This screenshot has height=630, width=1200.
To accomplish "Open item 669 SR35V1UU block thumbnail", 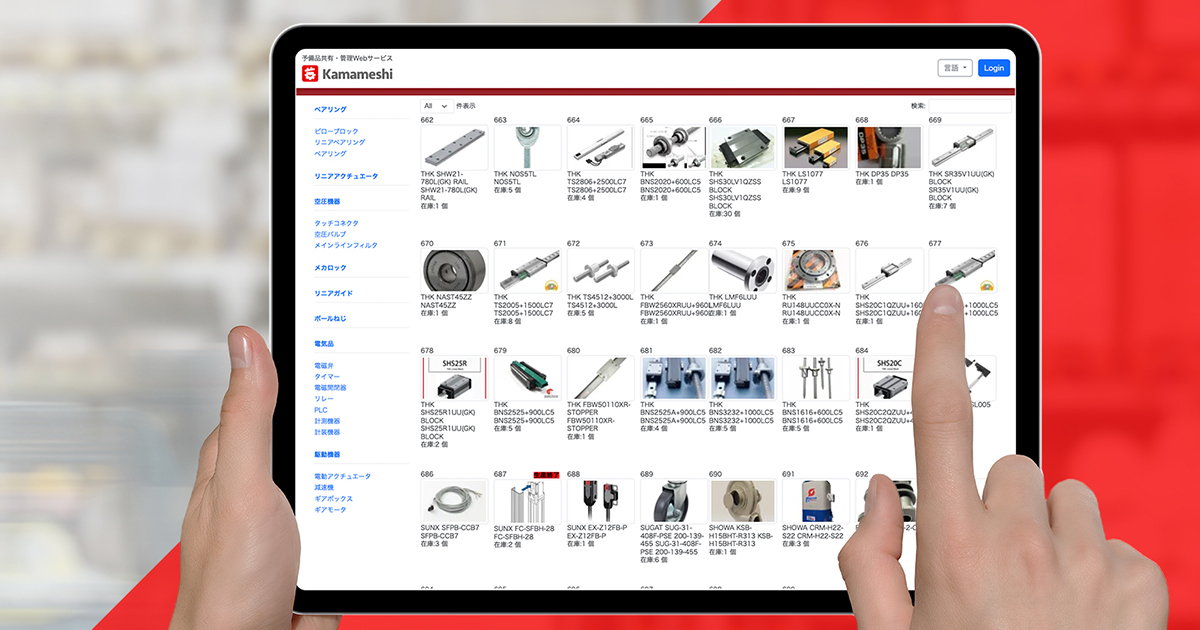I will (962, 147).
